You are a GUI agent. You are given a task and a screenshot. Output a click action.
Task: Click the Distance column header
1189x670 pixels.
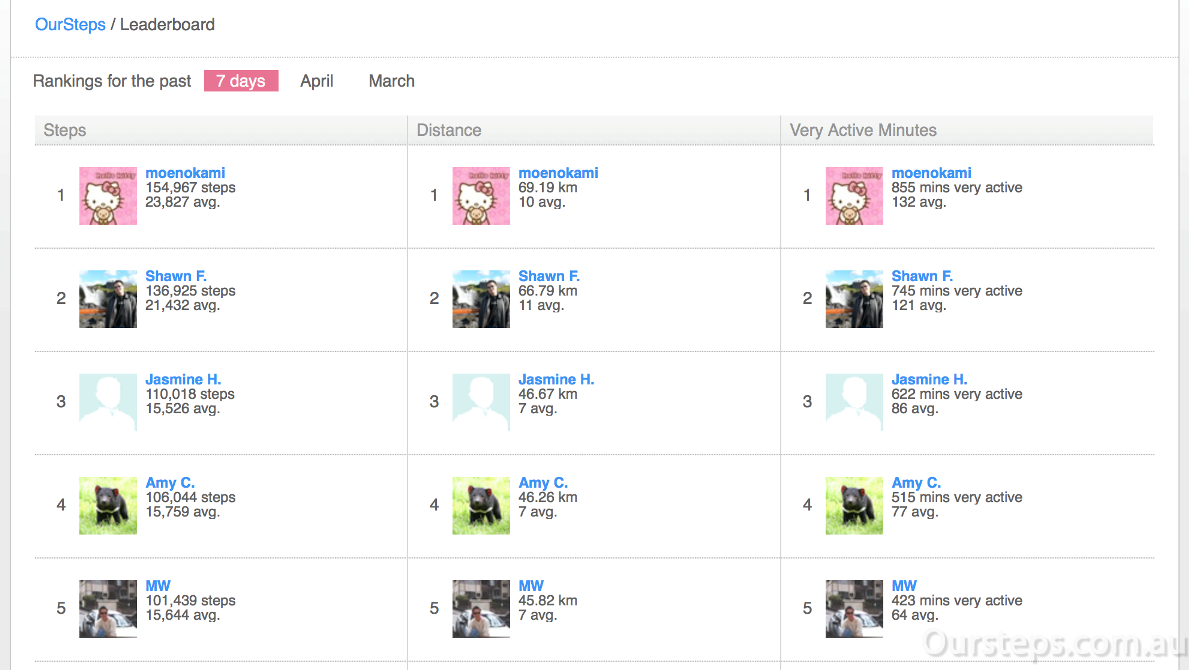pos(449,130)
